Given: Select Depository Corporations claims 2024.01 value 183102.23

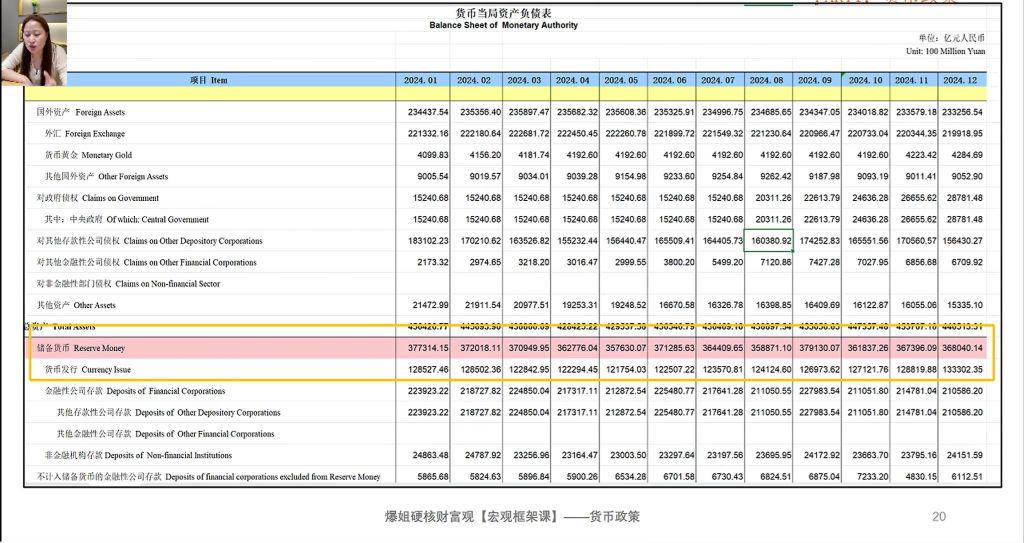Looking at the screenshot, I should click(428, 241).
